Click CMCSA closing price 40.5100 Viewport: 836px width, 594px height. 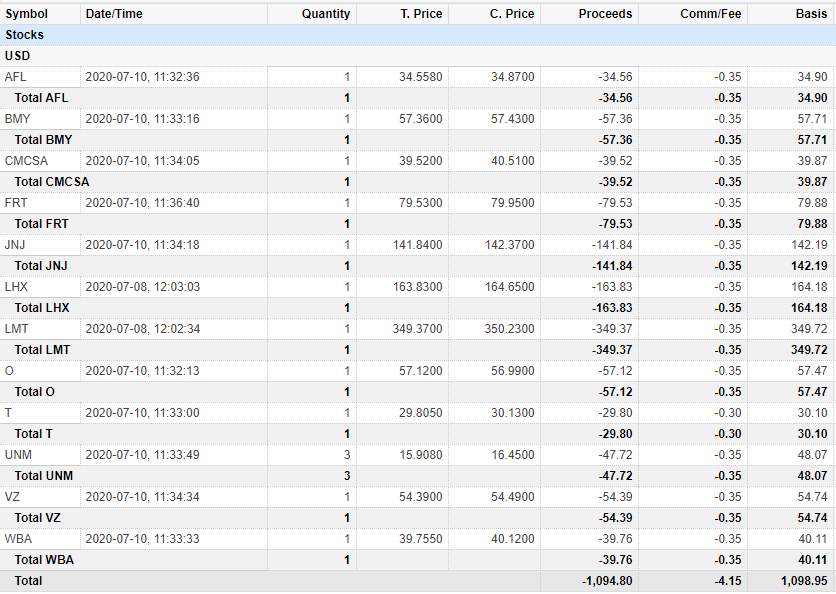[512, 161]
